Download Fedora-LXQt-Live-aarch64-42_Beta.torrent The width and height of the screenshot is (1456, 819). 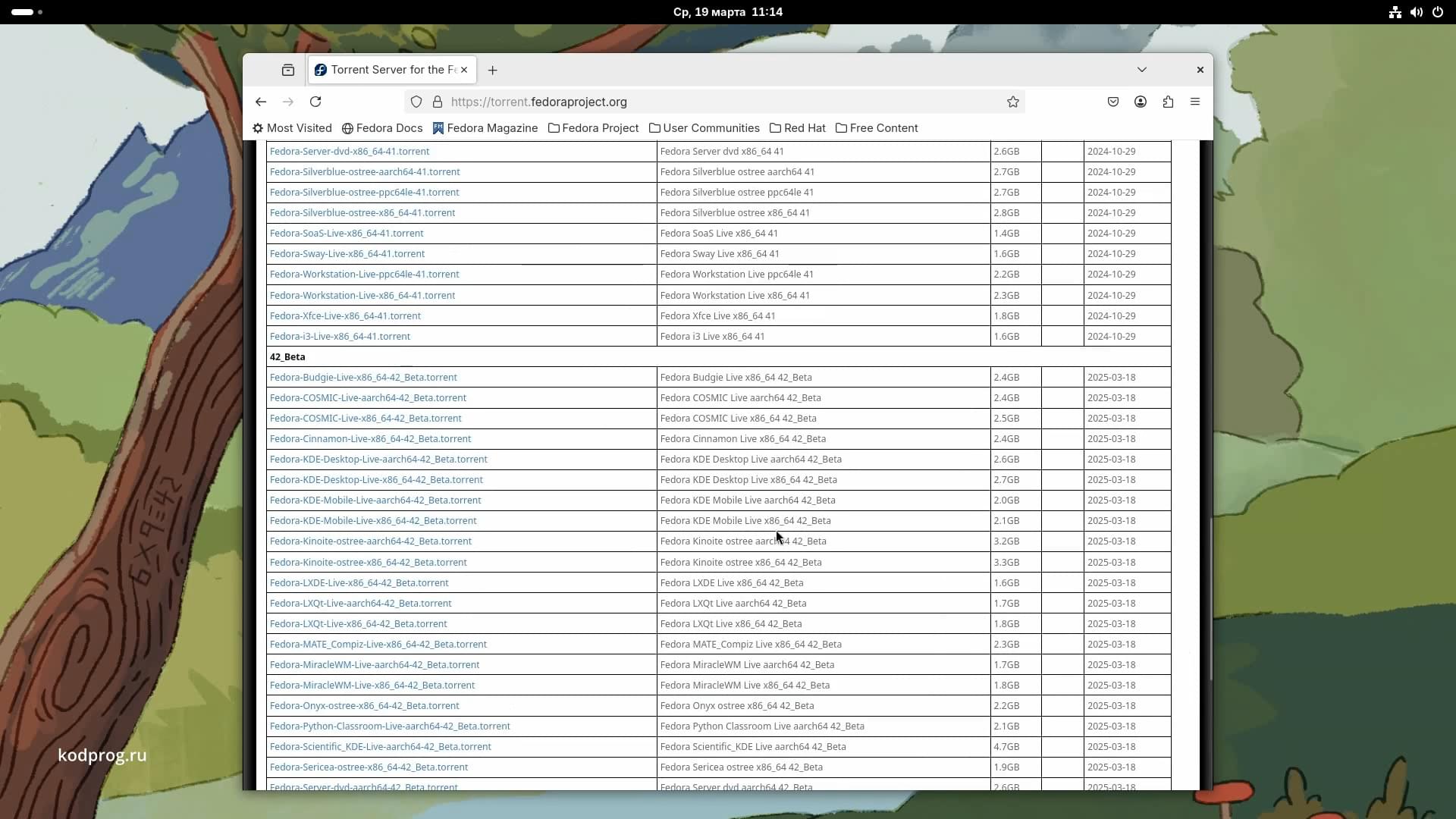[x=361, y=604]
